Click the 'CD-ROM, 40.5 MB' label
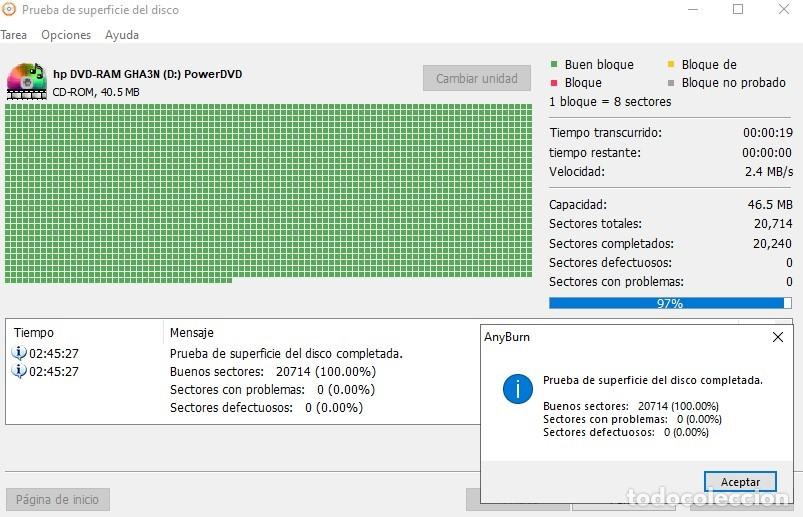The image size is (803, 517). (x=96, y=92)
